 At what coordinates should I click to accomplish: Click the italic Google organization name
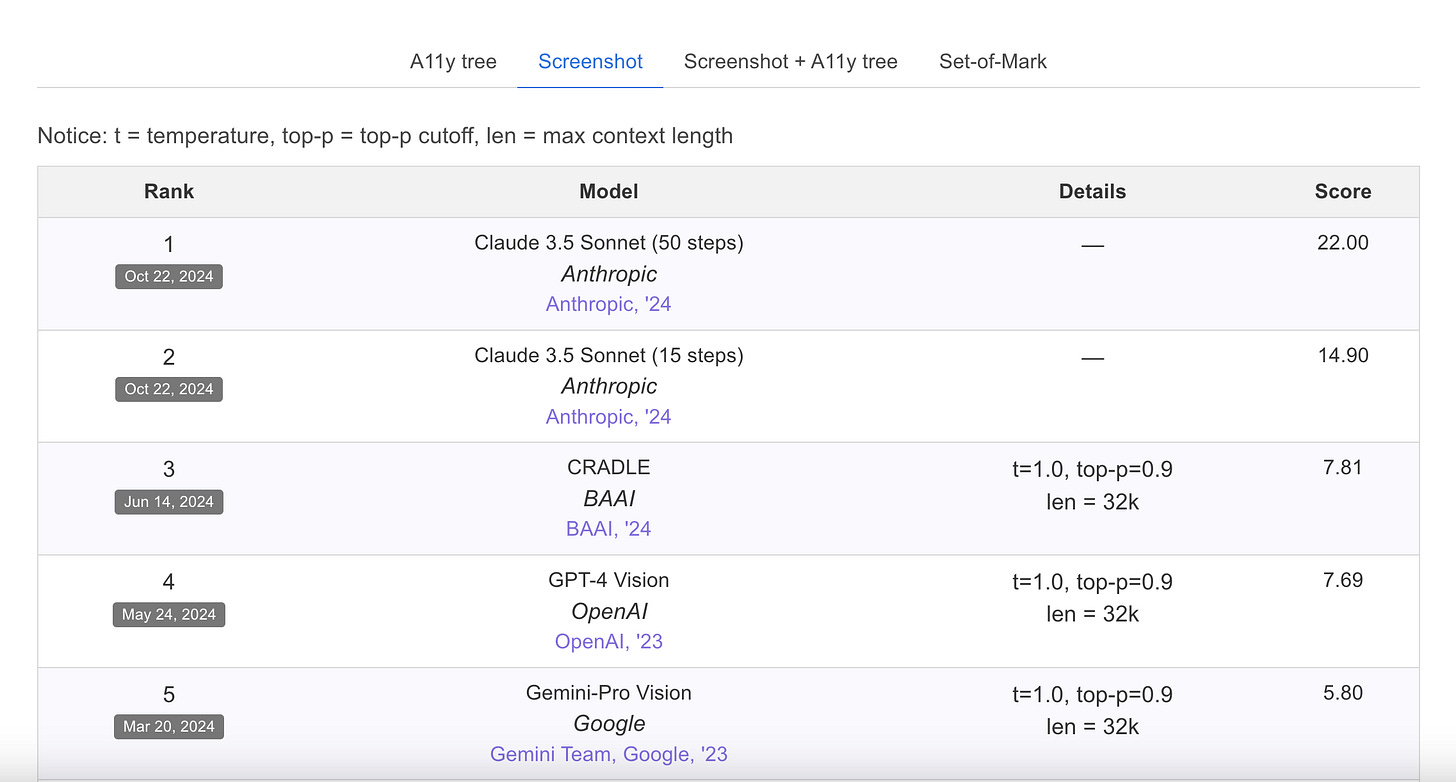(x=609, y=724)
